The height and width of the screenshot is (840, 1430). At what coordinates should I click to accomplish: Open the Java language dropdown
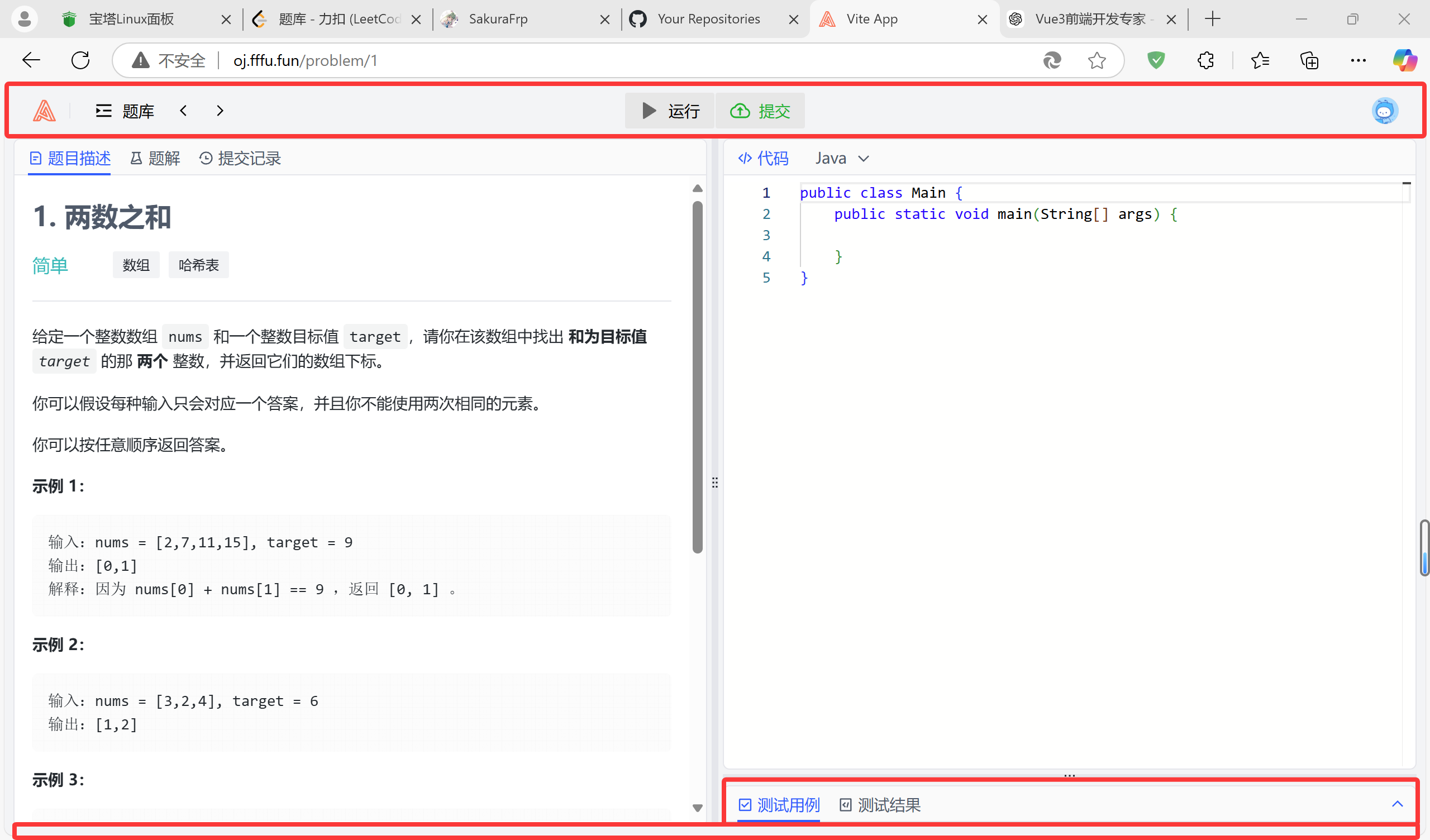[x=844, y=158]
